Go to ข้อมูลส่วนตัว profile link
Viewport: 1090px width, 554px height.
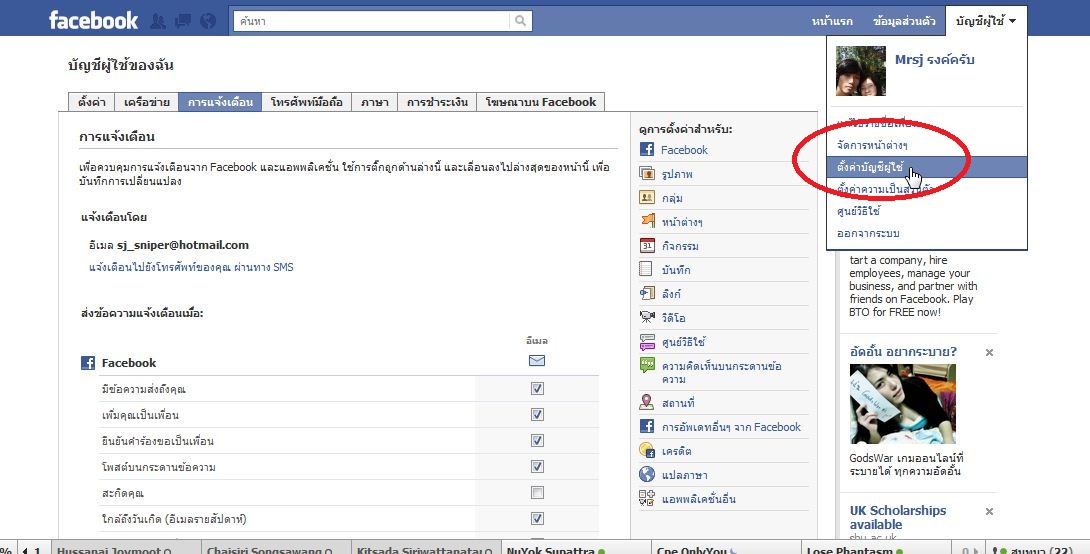coord(904,21)
